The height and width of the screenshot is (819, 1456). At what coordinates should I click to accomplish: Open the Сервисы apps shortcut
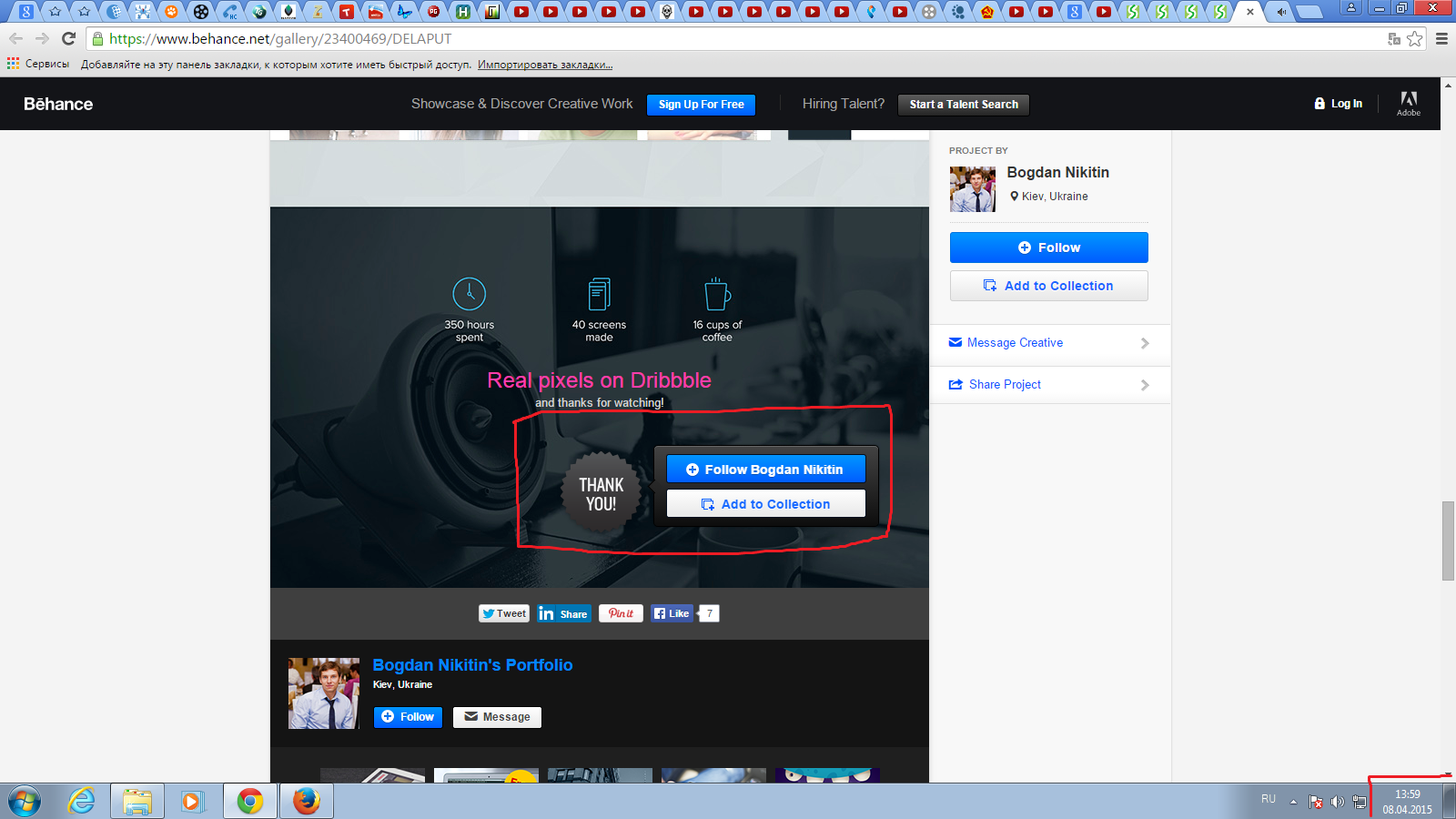[x=38, y=65]
